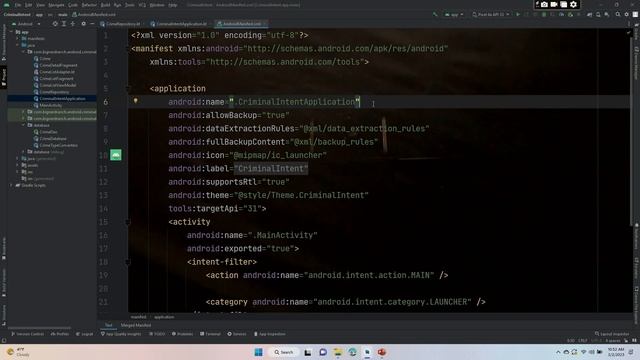This screenshot has height=360, width=640.
Task: Click the overlay settings gear icon
Action: click(x=573, y=4)
